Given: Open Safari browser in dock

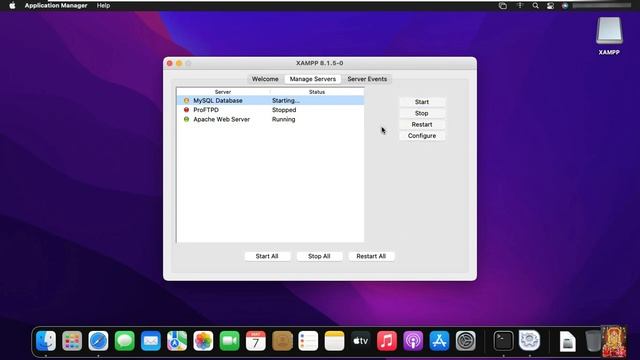Looking at the screenshot, I should coord(98,340).
